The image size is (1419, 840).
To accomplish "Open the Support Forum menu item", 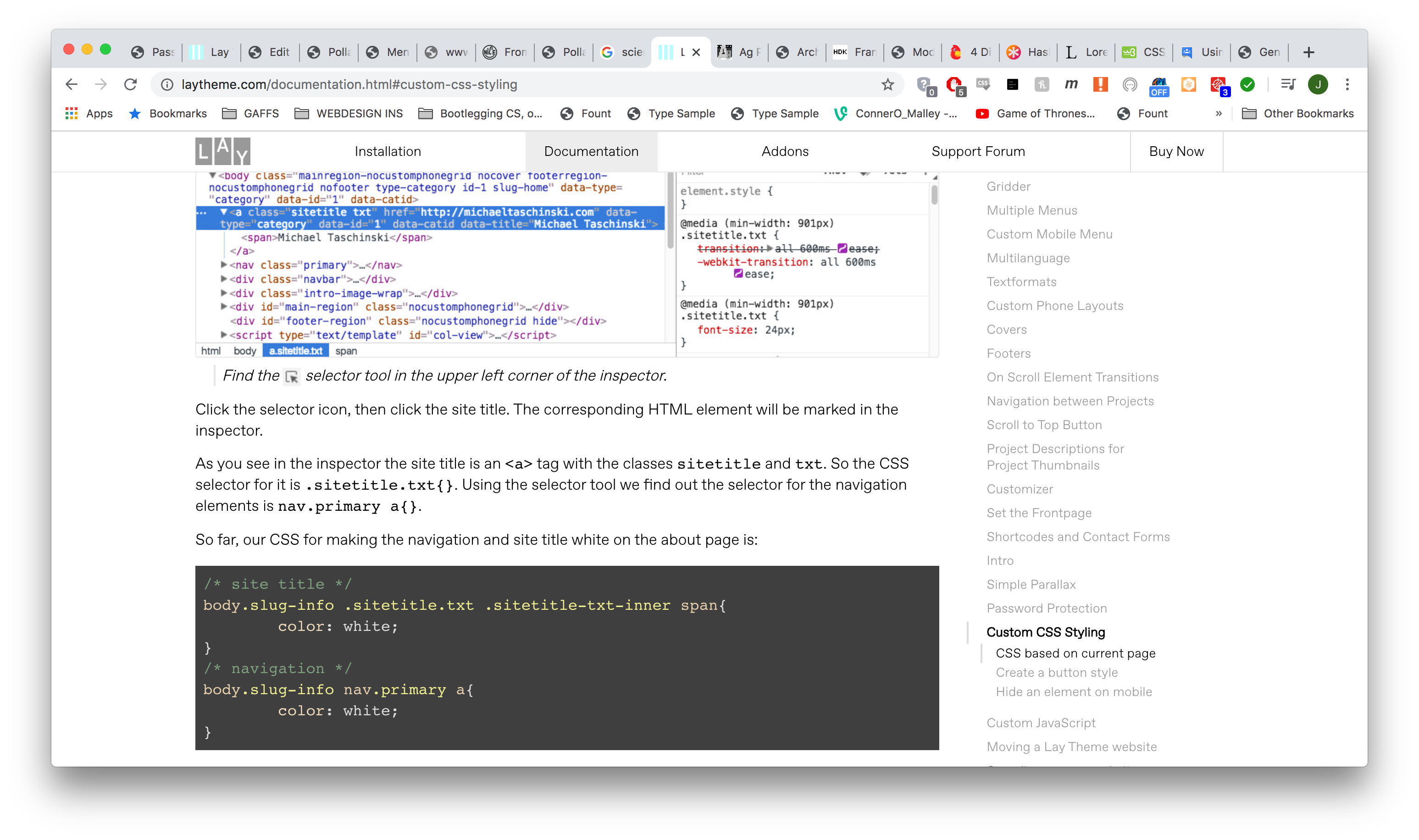I will click(977, 151).
